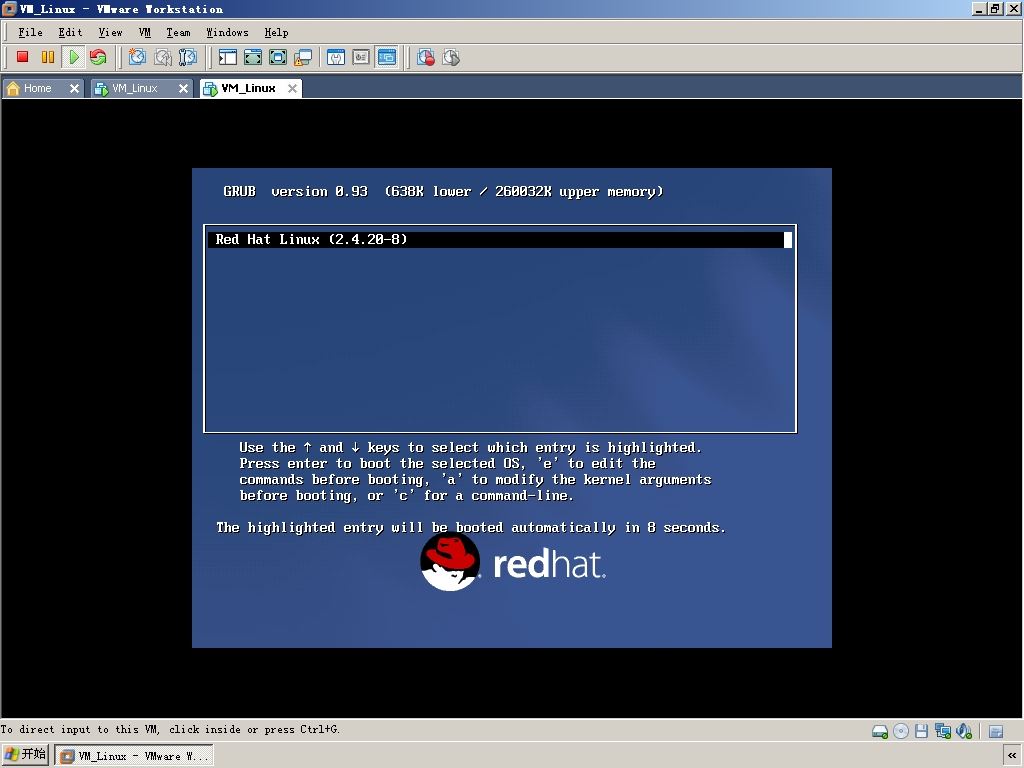Open the File menu
Viewport: 1024px width, 768px height.
(30, 32)
